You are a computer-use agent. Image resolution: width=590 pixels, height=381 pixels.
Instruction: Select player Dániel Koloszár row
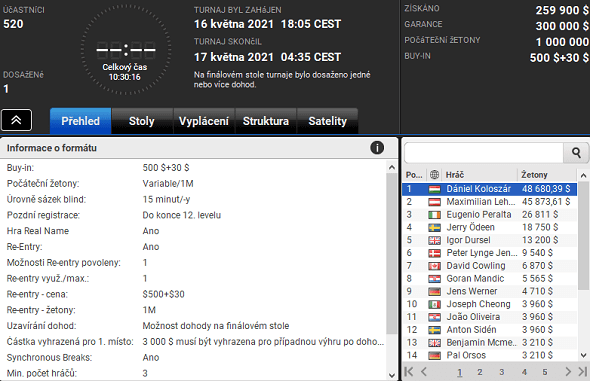(x=489, y=189)
